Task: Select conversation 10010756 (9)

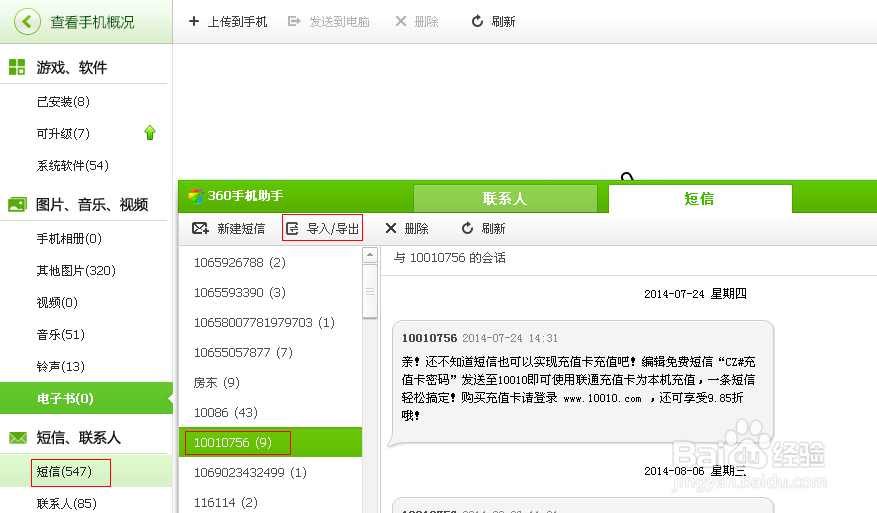Action: (270, 443)
